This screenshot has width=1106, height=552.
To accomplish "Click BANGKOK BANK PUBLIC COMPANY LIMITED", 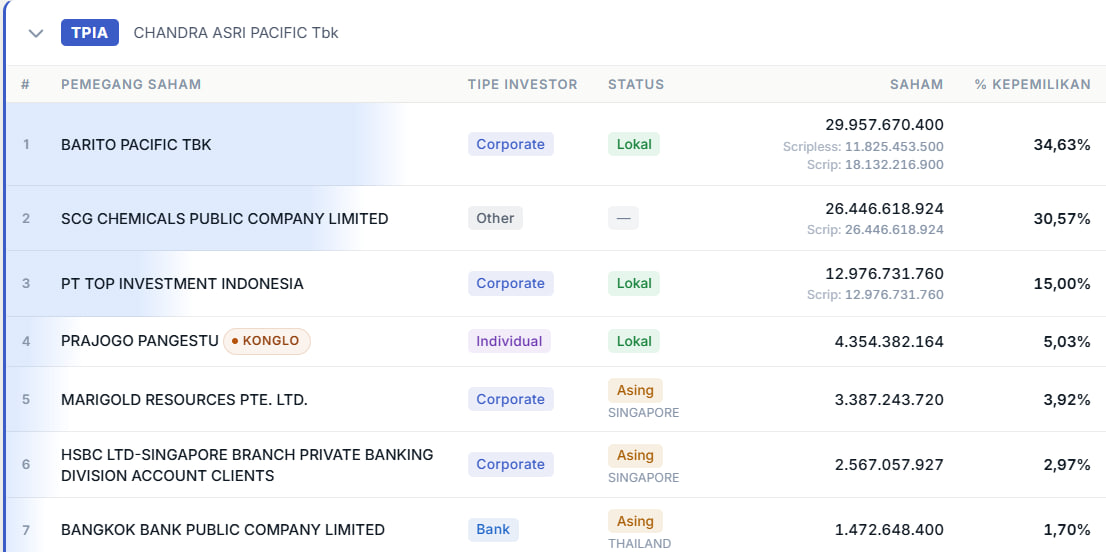I will [x=223, y=529].
